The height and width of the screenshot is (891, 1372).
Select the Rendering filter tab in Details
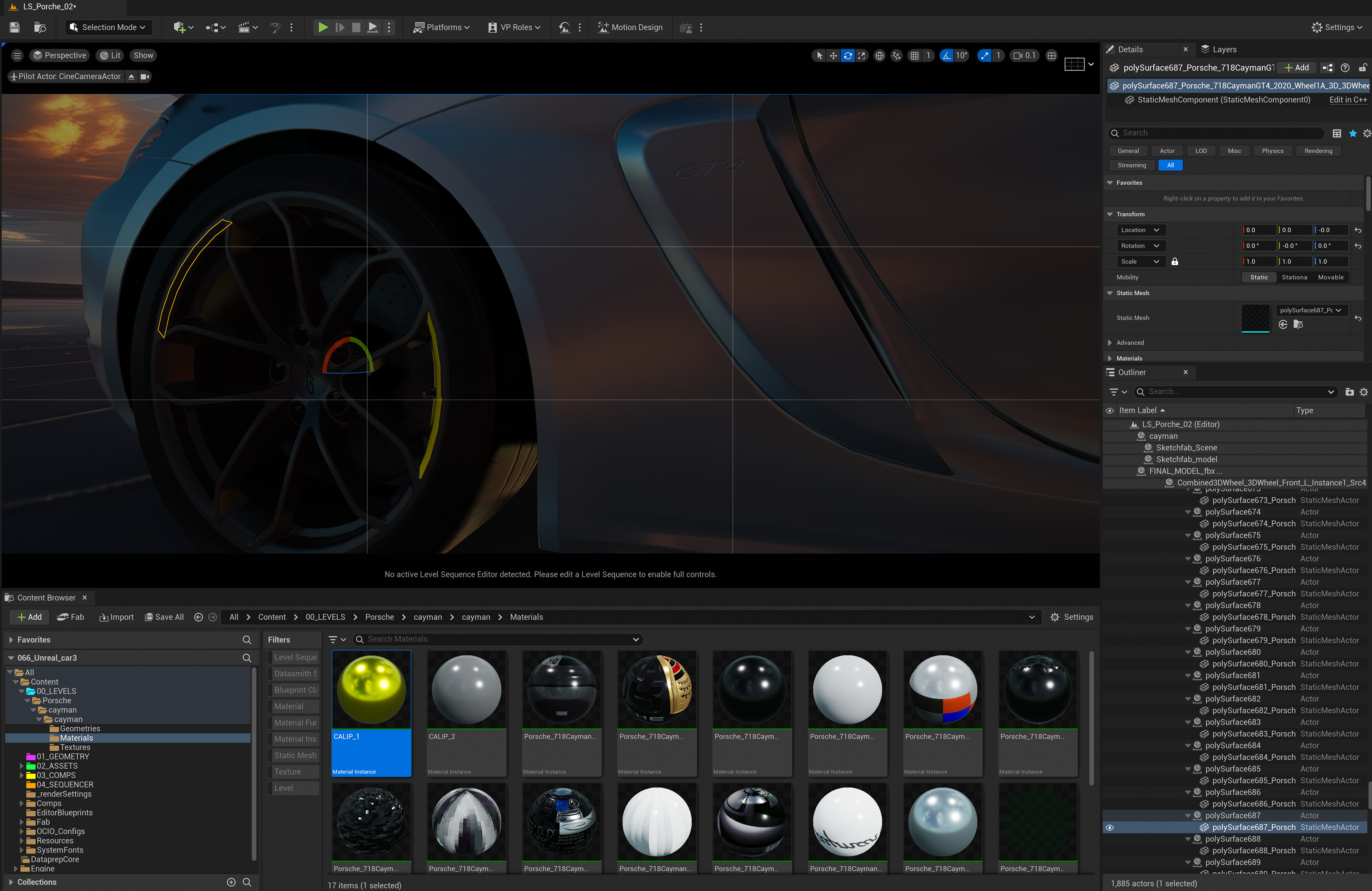tap(1318, 151)
